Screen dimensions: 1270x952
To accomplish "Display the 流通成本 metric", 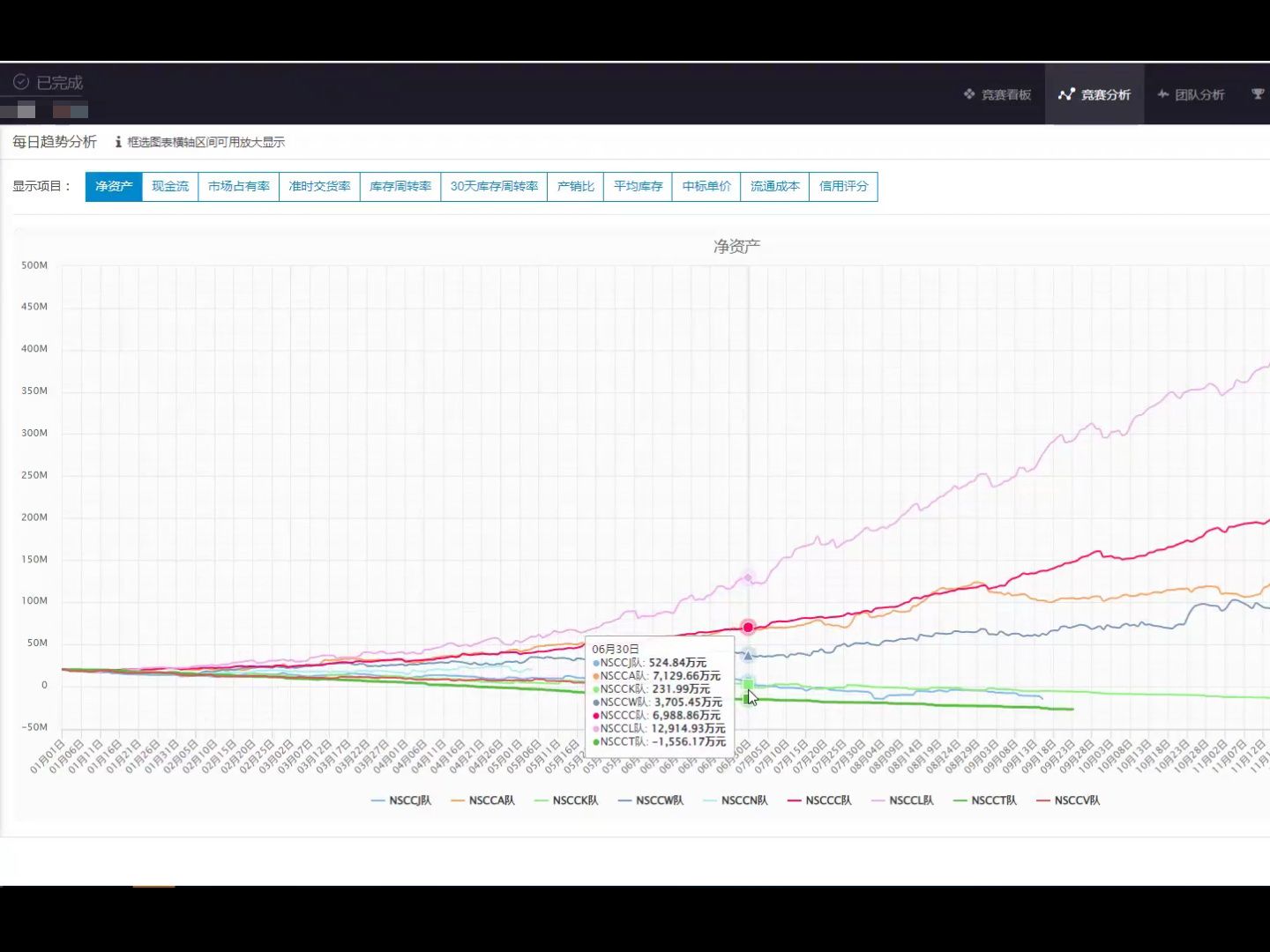I will (x=775, y=186).
